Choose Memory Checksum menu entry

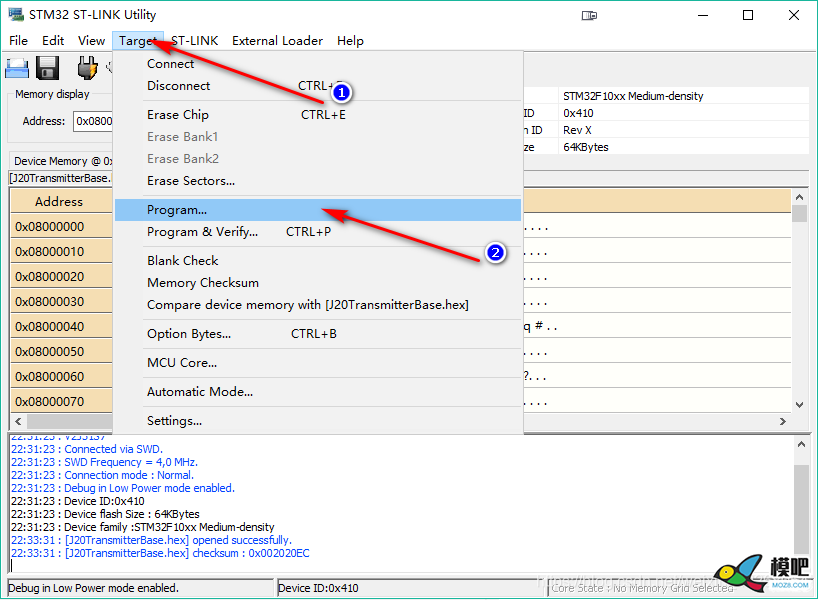coord(318,283)
